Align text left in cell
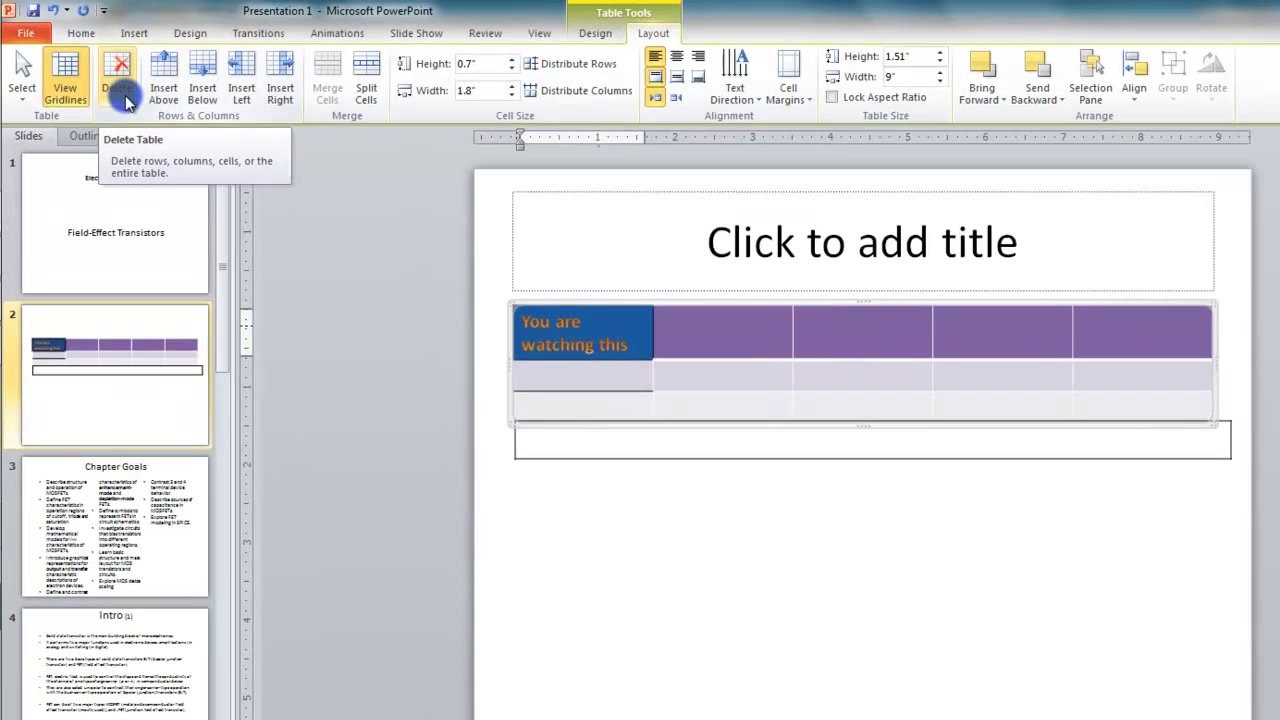 pyautogui.click(x=655, y=57)
